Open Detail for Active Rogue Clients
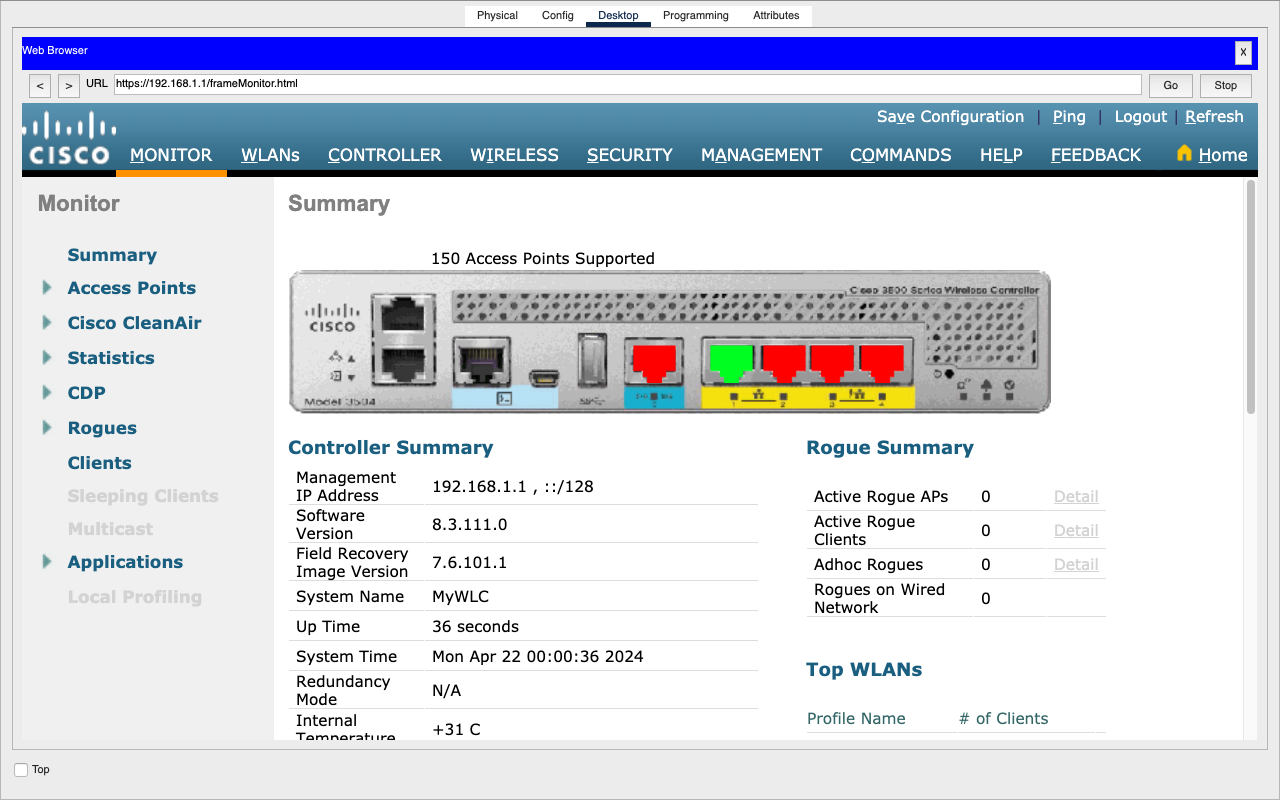Viewport: 1280px width, 800px height. tap(1076, 531)
